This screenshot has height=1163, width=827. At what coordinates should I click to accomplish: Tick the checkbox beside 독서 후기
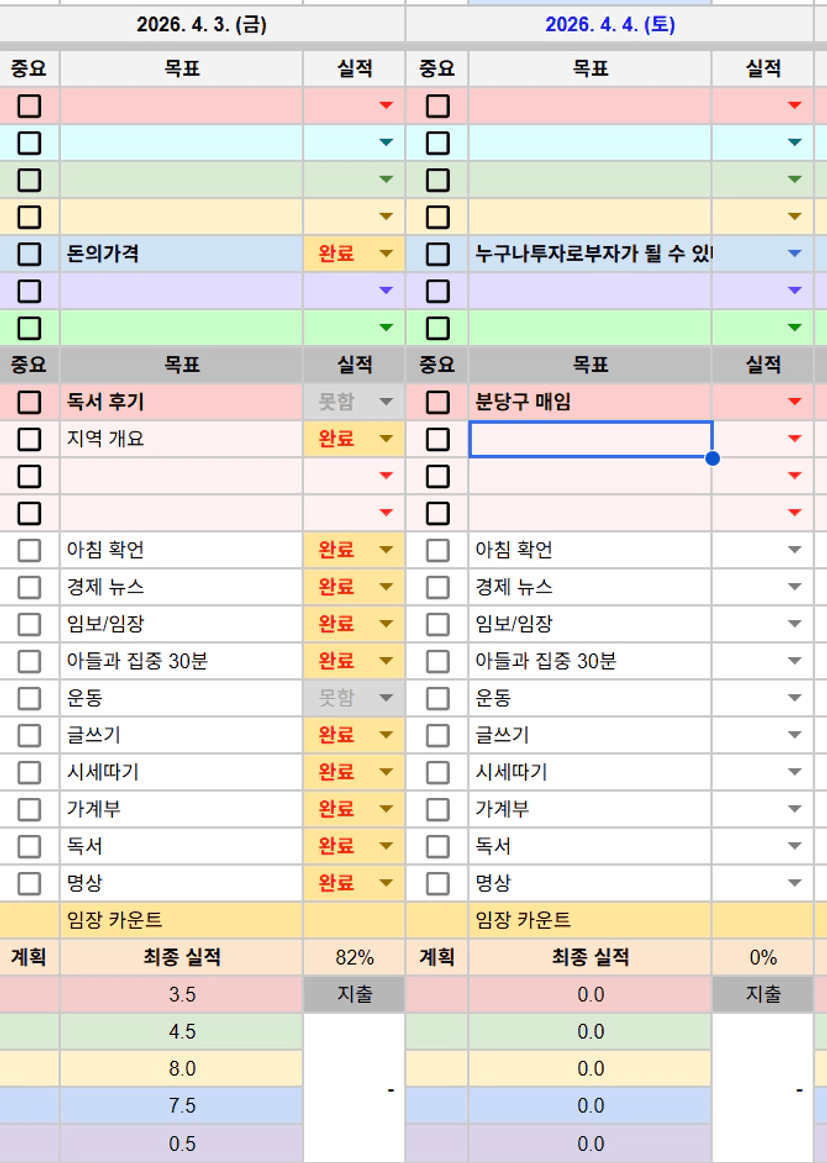pyautogui.click(x=29, y=402)
